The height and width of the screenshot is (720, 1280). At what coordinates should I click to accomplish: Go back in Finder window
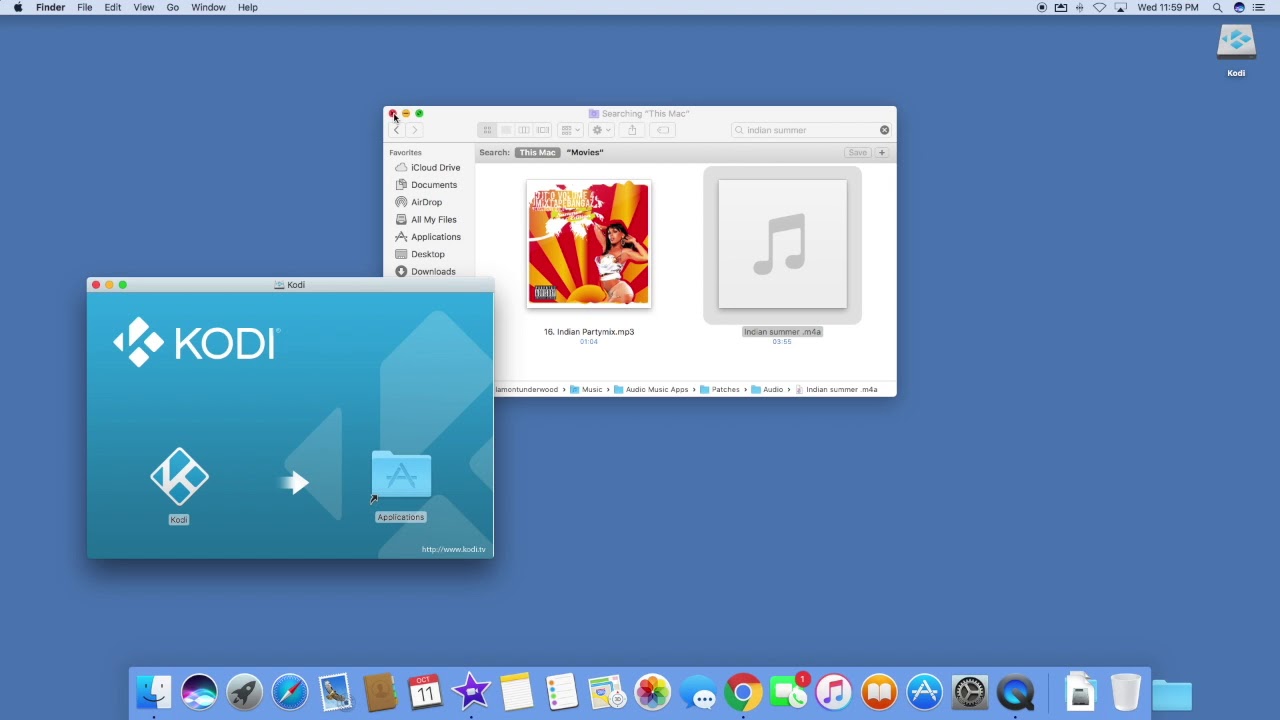[396, 130]
